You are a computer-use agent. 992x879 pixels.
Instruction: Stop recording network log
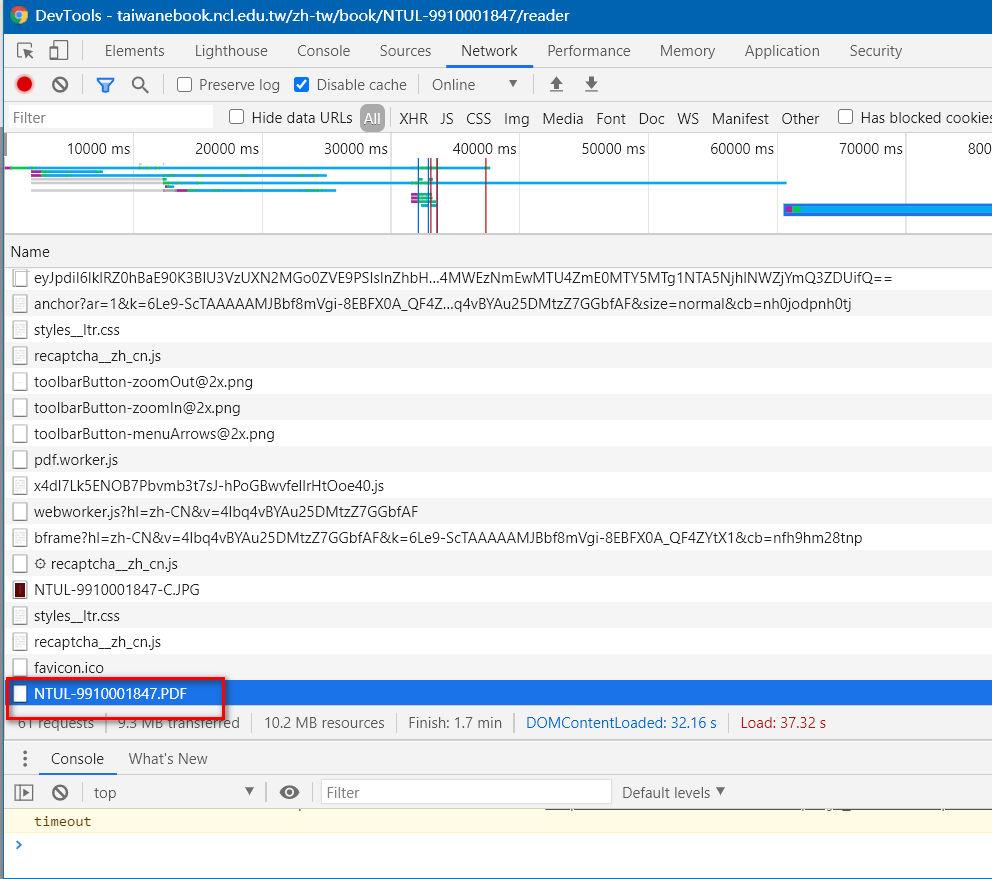pyautogui.click(x=25, y=85)
